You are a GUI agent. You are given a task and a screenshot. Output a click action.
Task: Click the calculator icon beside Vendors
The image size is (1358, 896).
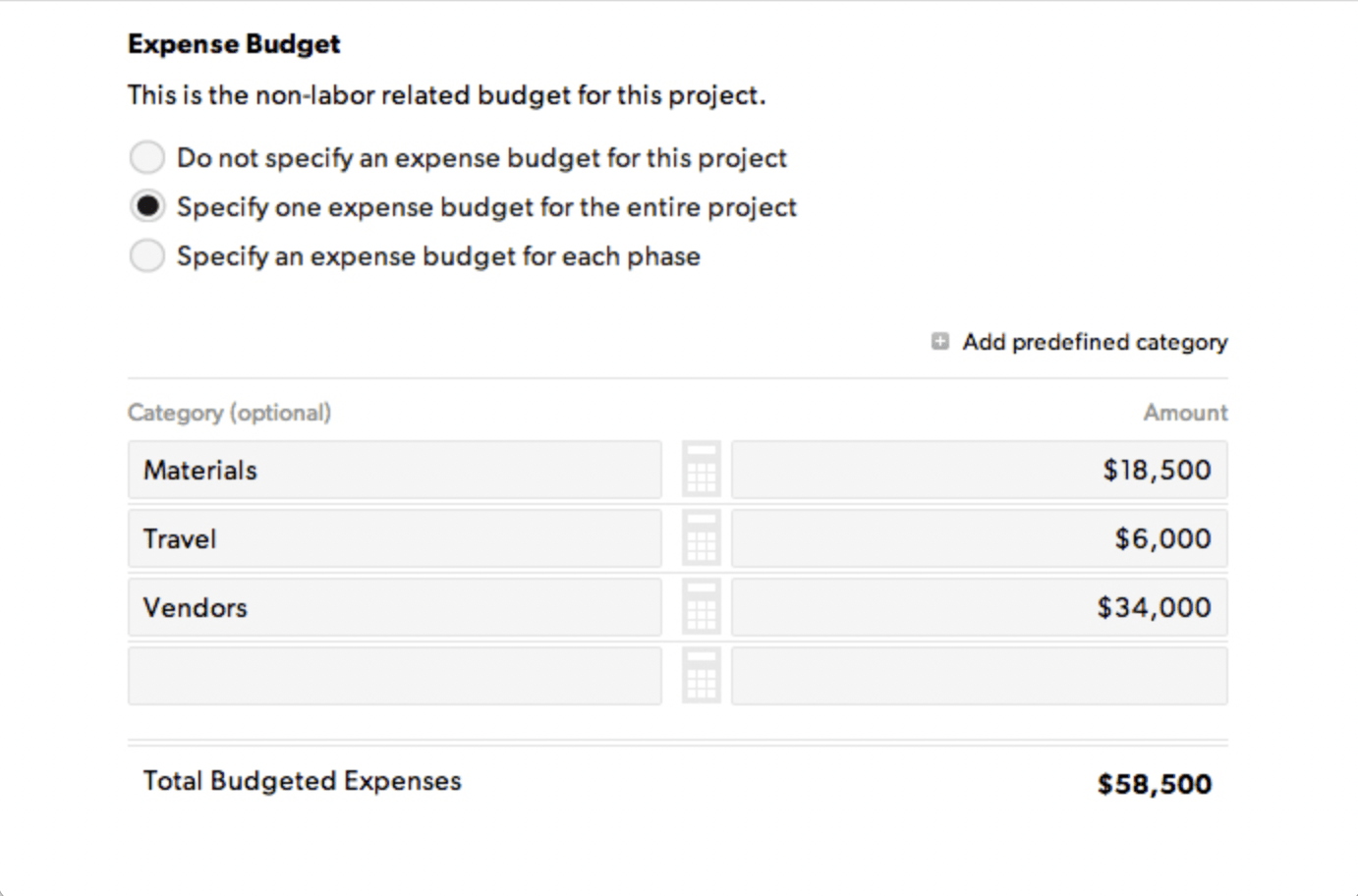(701, 607)
